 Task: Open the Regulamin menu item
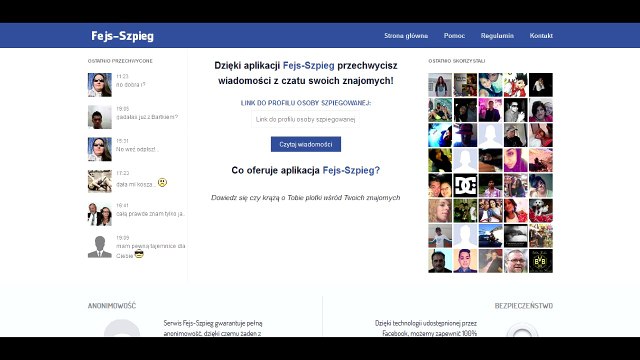[497, 36]
